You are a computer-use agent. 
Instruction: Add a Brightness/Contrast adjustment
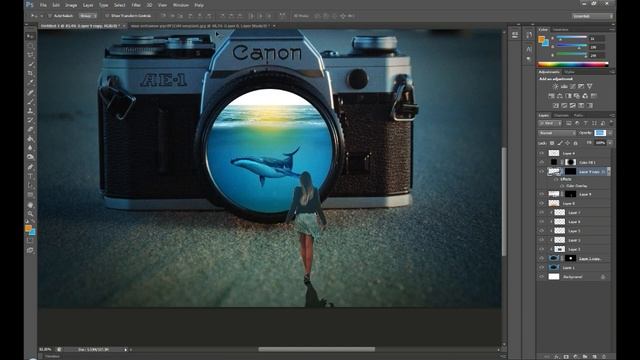point(556,87)
